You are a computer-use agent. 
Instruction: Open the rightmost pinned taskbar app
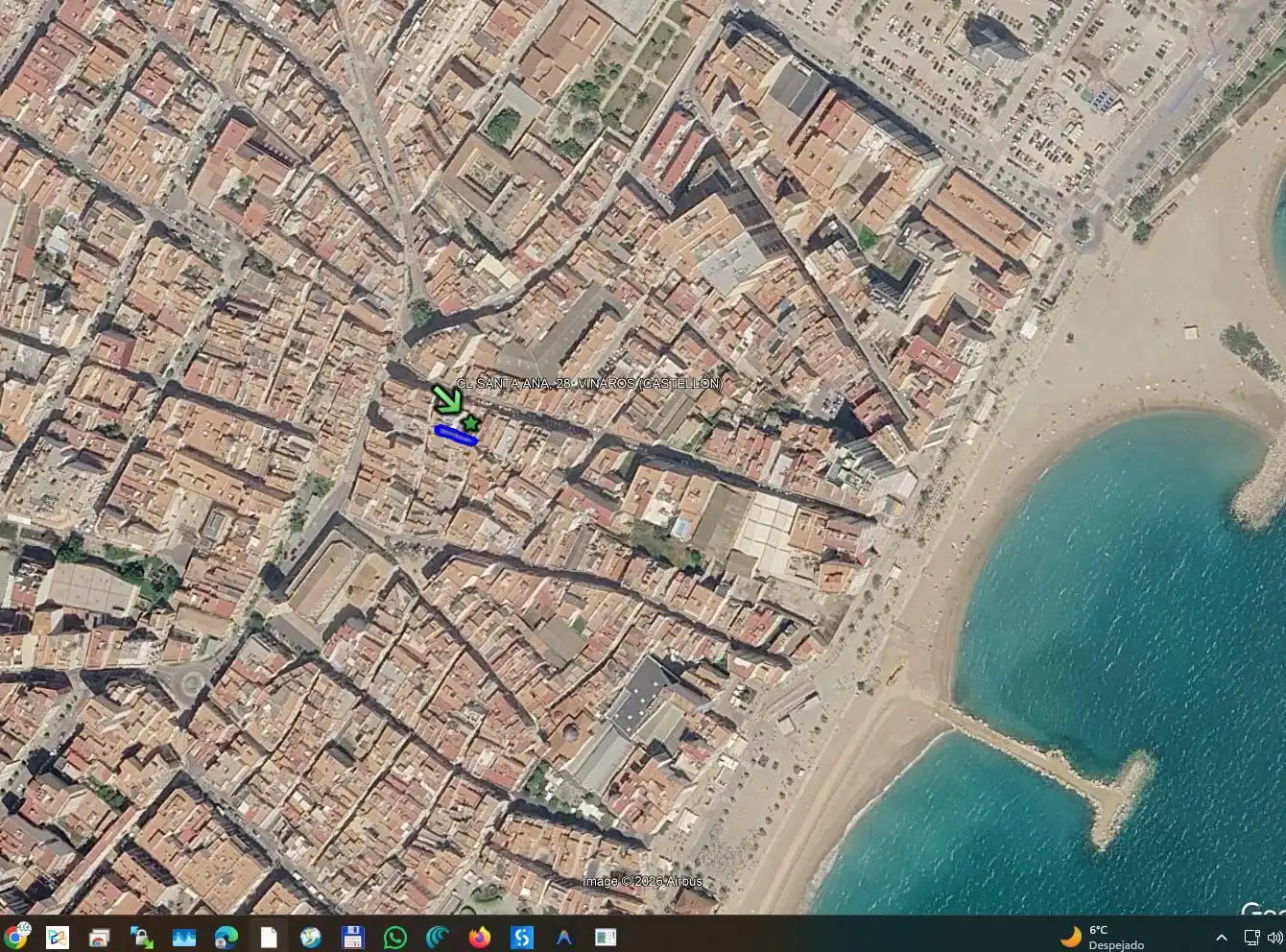click(x=606, y=937)
